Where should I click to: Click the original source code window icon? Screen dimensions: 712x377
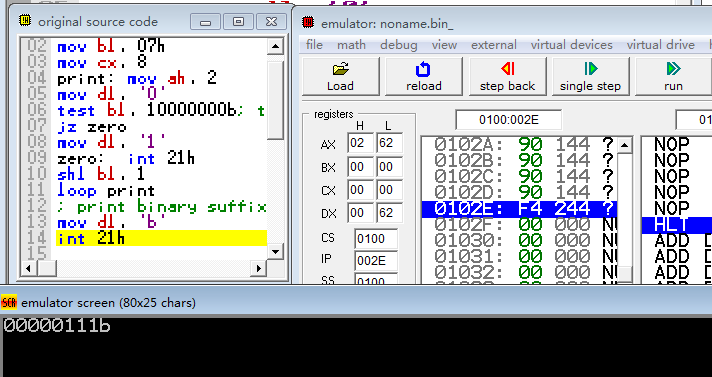(25, 20)
